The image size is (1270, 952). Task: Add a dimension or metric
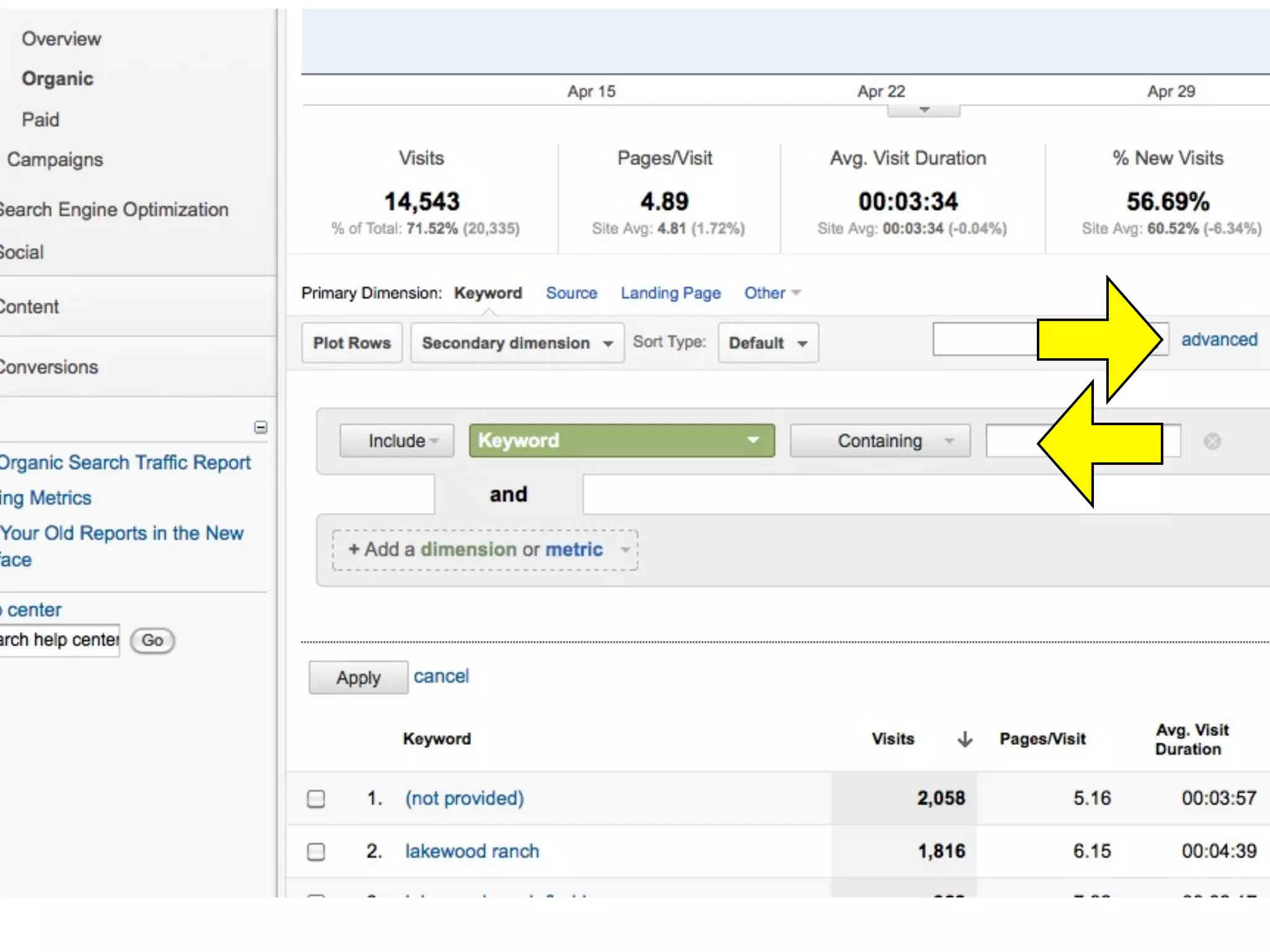click(485, 550)
